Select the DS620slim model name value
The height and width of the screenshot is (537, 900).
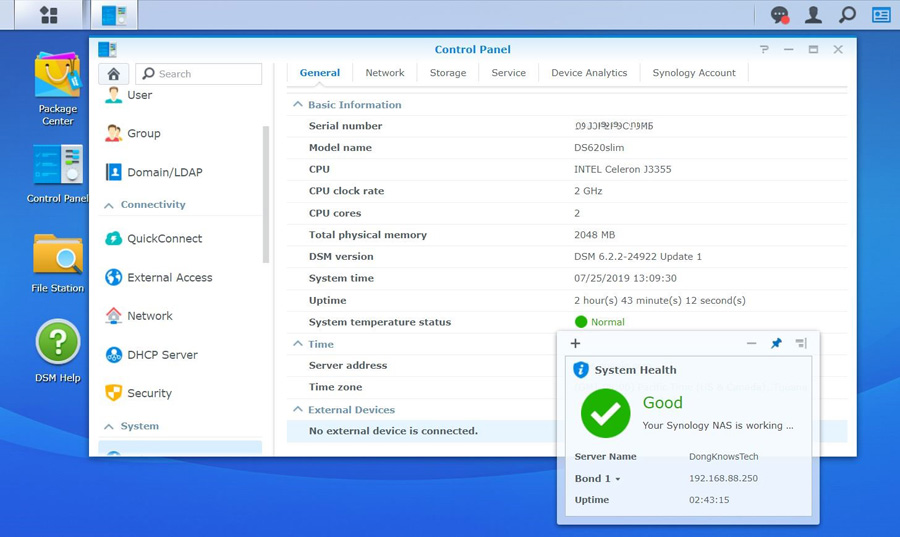pos(599,147)
